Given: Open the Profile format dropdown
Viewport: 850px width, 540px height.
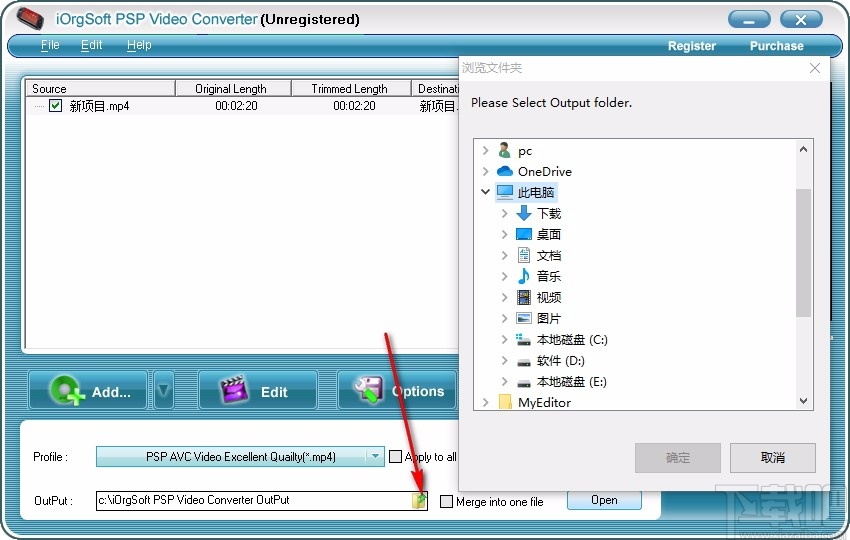Looking at the screenshot, I should pos(375,457).
